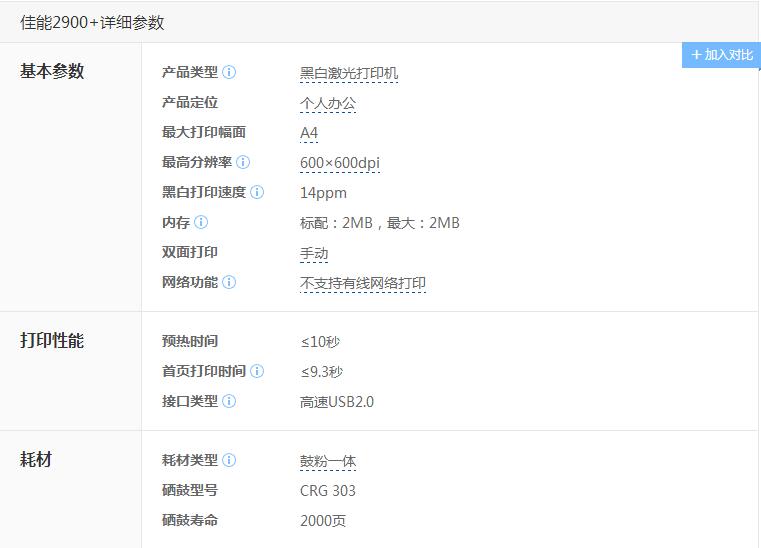This screenshot has width=761, height=548.
Task: Click the 佳能2900+详细参数 heading
Action: [92, 23]
